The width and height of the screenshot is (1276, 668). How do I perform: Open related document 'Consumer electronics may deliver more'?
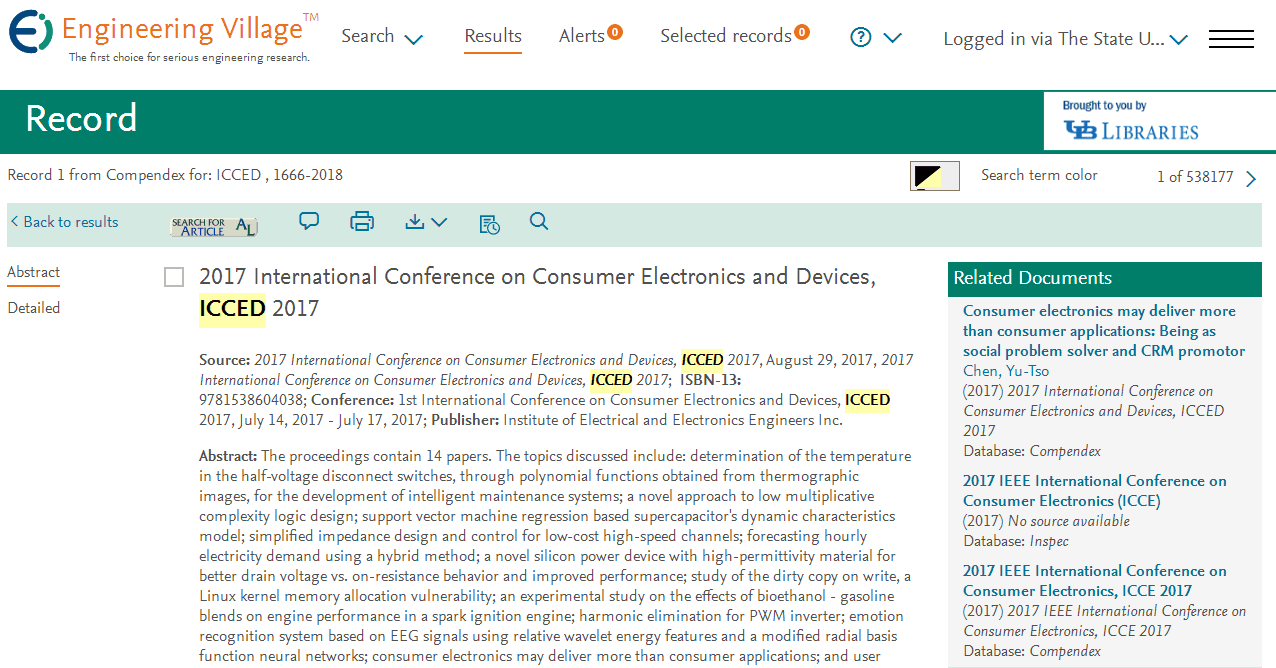(1104, 331)
